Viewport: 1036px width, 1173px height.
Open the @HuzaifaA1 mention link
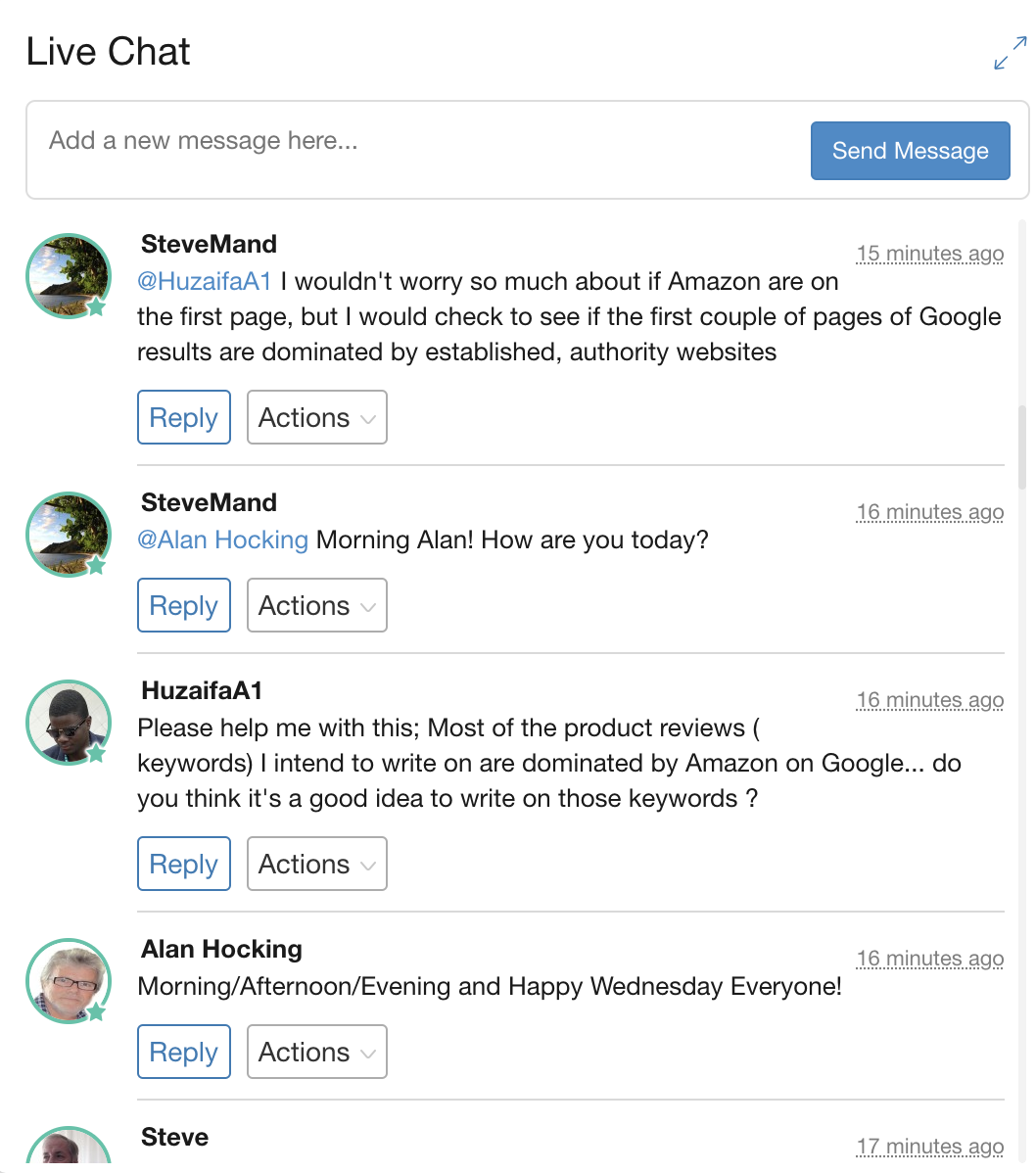tap(205, 281)
